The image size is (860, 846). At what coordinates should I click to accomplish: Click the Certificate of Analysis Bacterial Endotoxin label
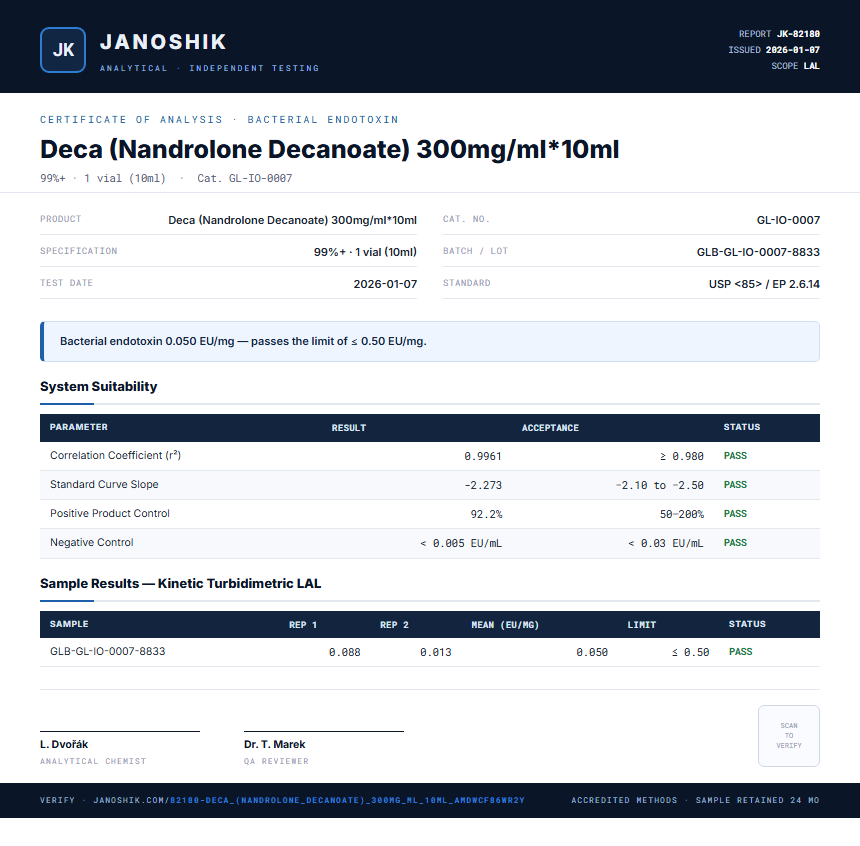click(x=219, y=120)
